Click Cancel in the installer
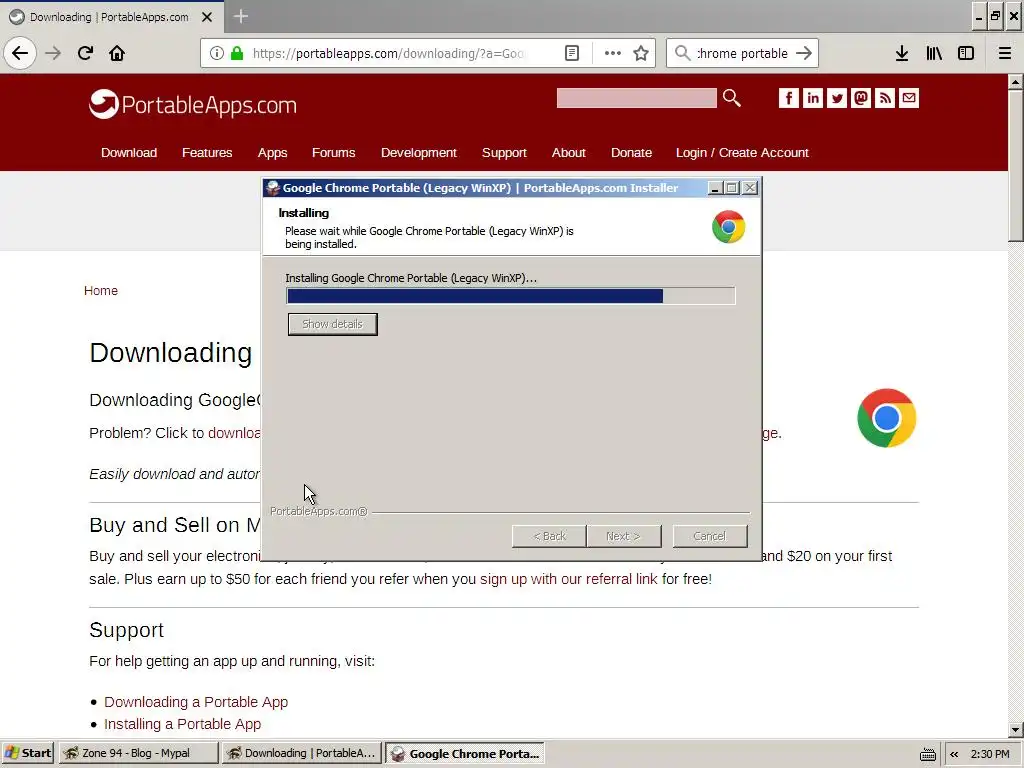 [710, 536]
